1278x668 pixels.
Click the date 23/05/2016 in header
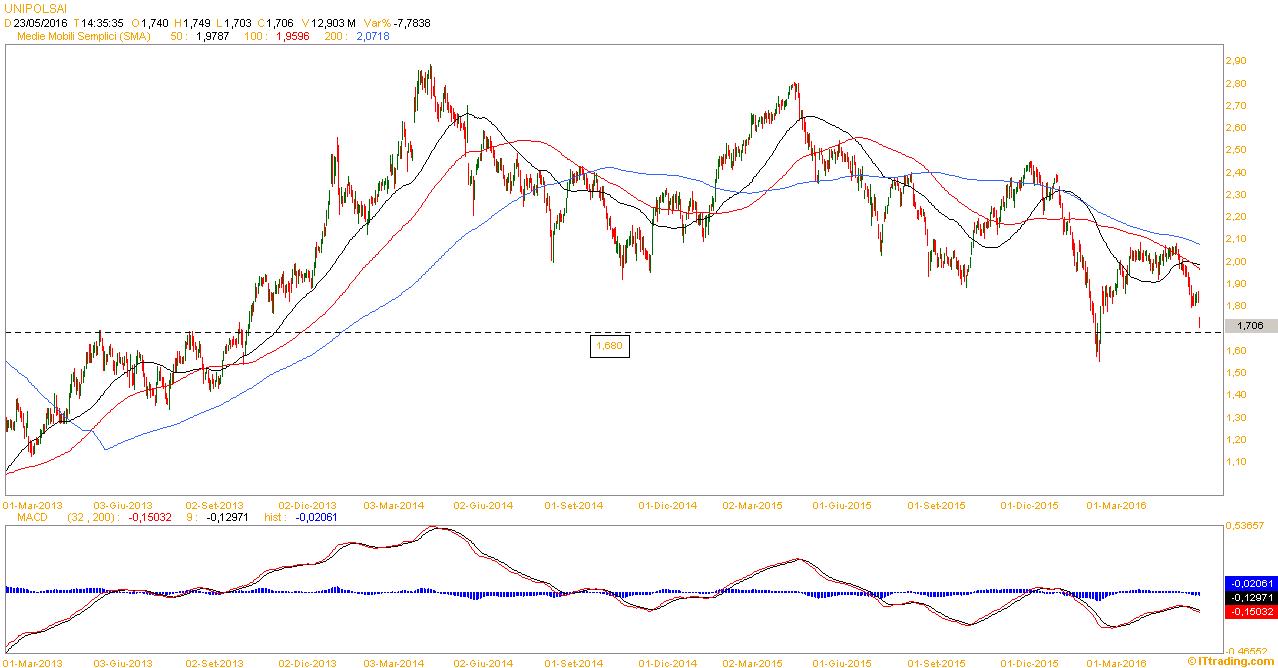pyautogui.click(x=41, y=21)
